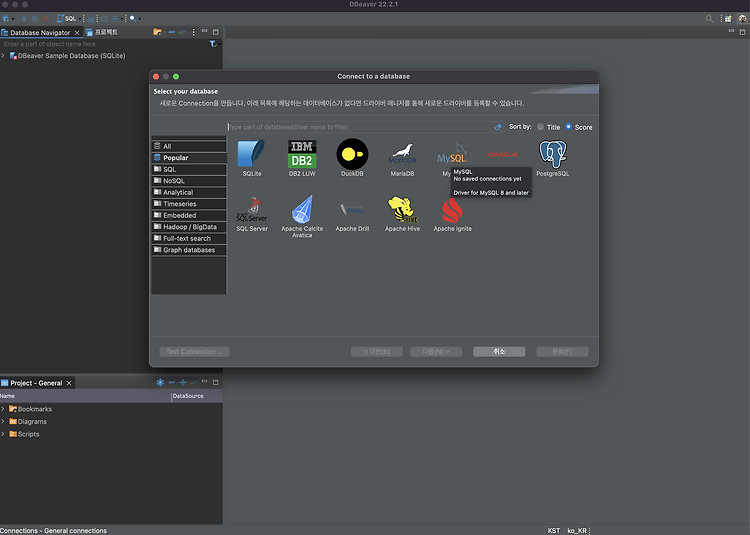Switch to the 프로젝트 tab

[101, 32]
